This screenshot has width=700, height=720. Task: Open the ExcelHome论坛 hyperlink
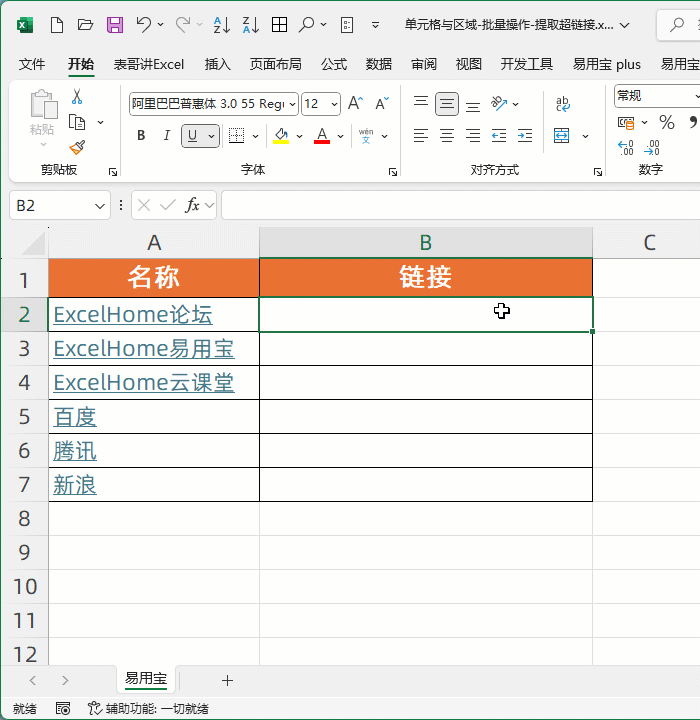[132, 315]
